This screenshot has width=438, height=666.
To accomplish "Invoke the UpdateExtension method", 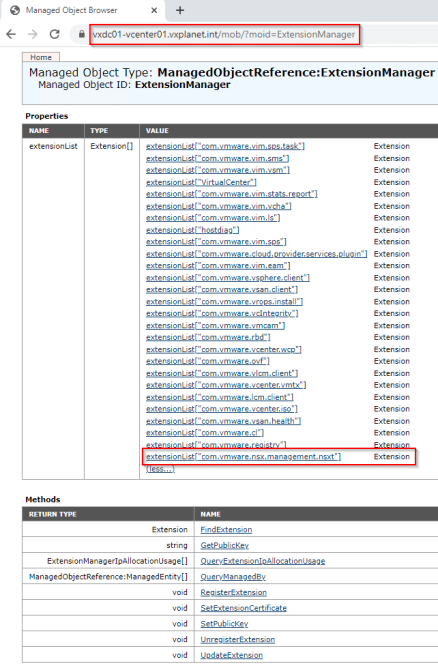I will [232, 655].
